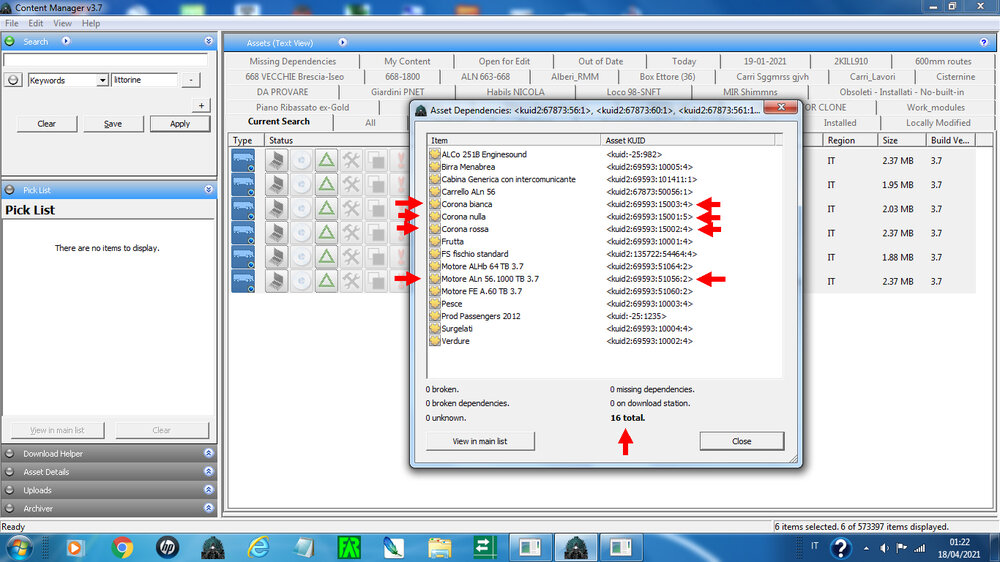
Task: Collapse the Search panel with its chevron
Action: (209, 41)
